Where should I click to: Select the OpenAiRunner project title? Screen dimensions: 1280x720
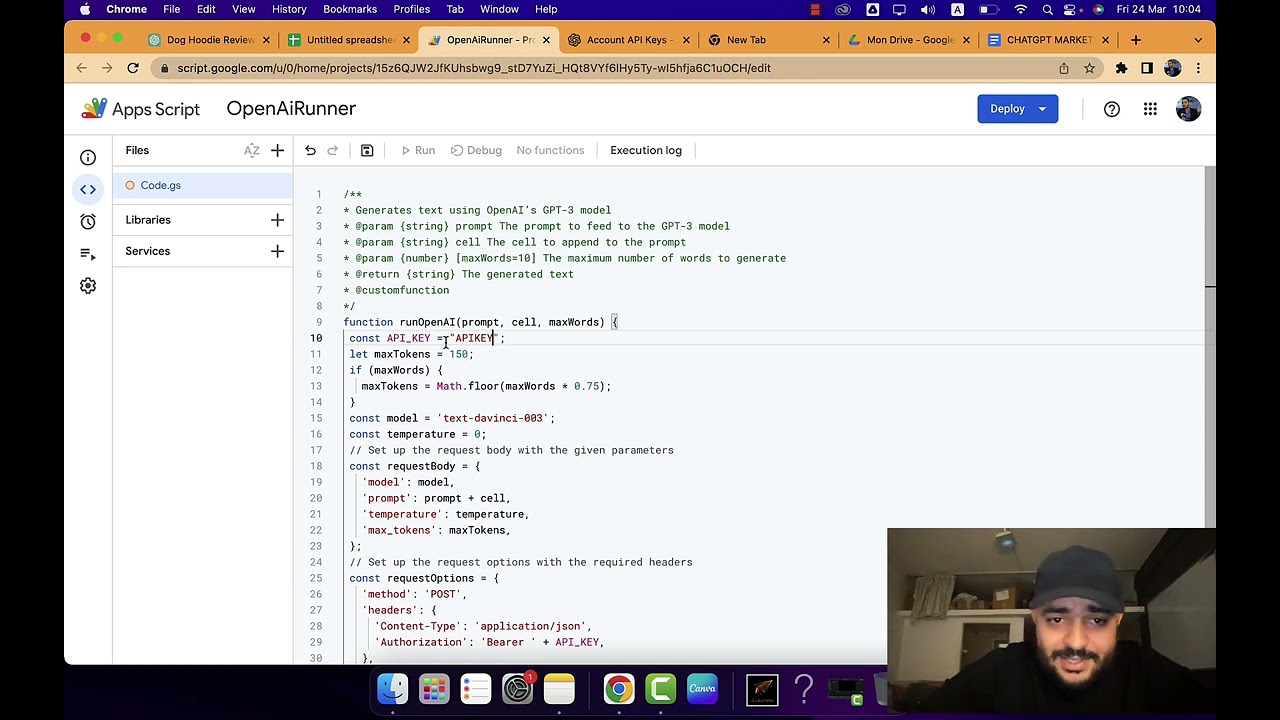(291, 108)
